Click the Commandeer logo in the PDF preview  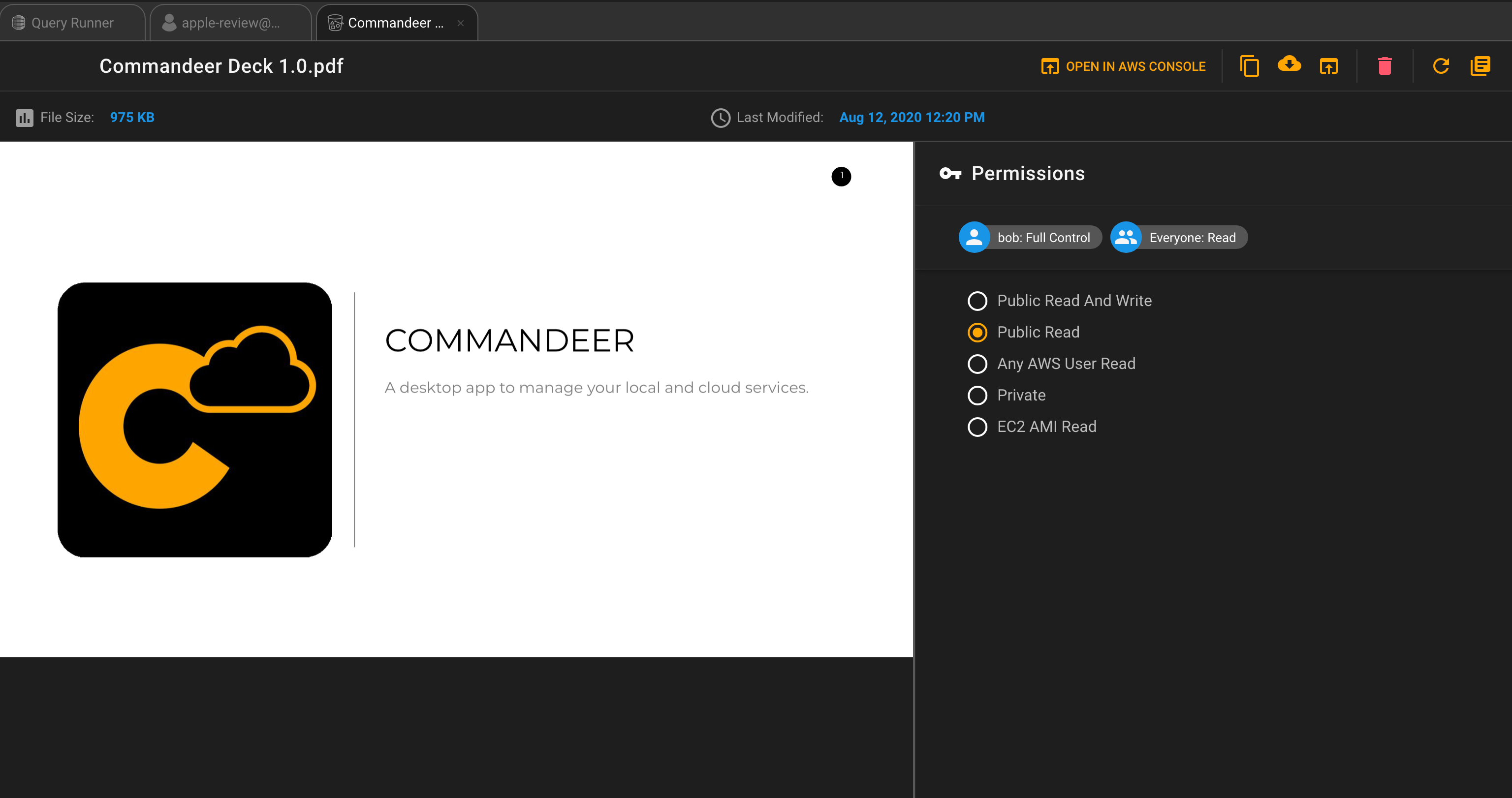pyautogui.click(x=195, y=420)
